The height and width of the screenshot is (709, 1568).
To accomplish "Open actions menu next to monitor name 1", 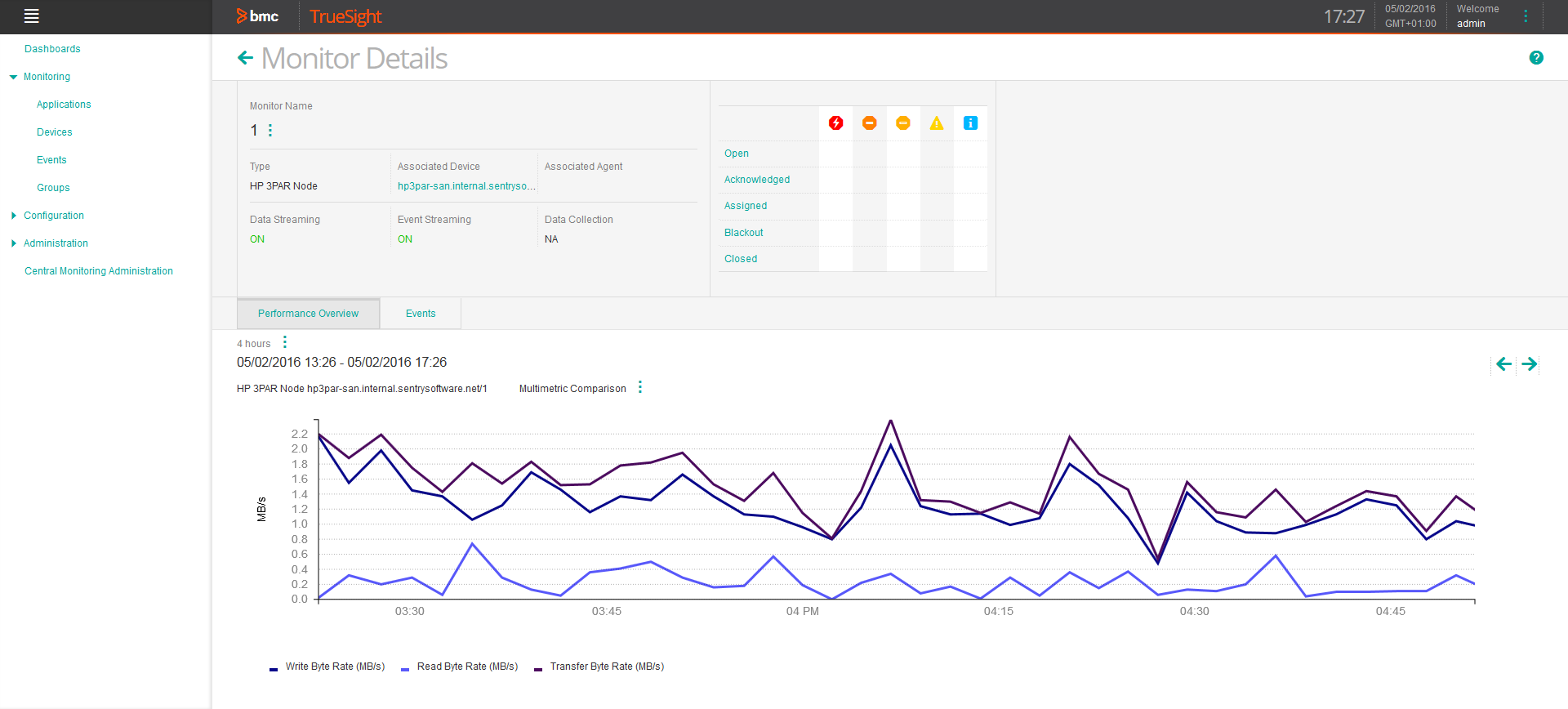I will 270,131.
